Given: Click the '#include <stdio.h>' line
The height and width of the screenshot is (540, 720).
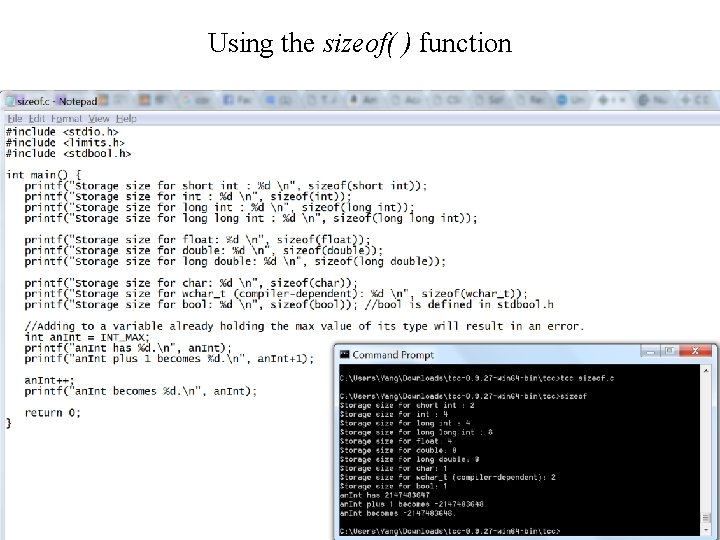Looking at the screenshot, I should click(62, 132).
